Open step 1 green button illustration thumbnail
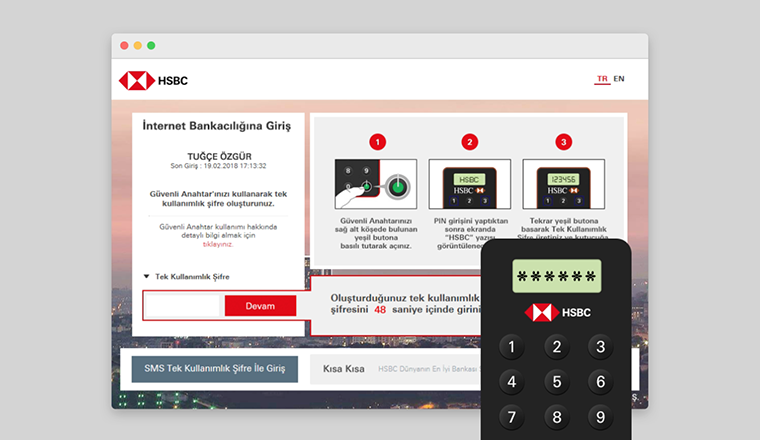 point(376,184)
